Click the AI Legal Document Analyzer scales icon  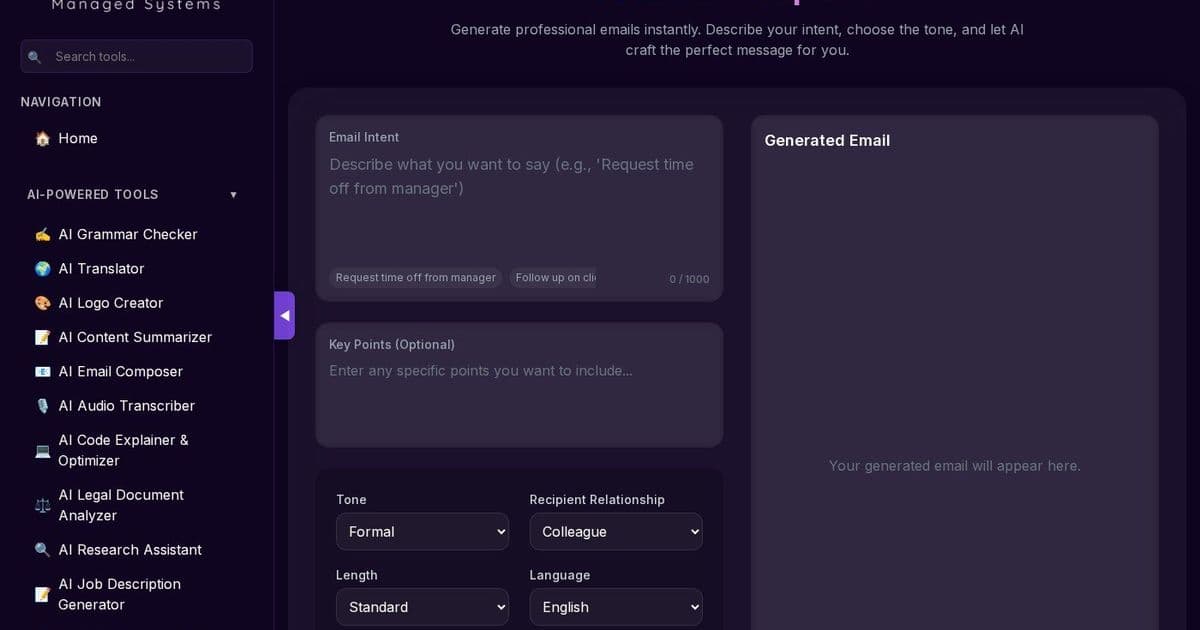pos(42,504)
